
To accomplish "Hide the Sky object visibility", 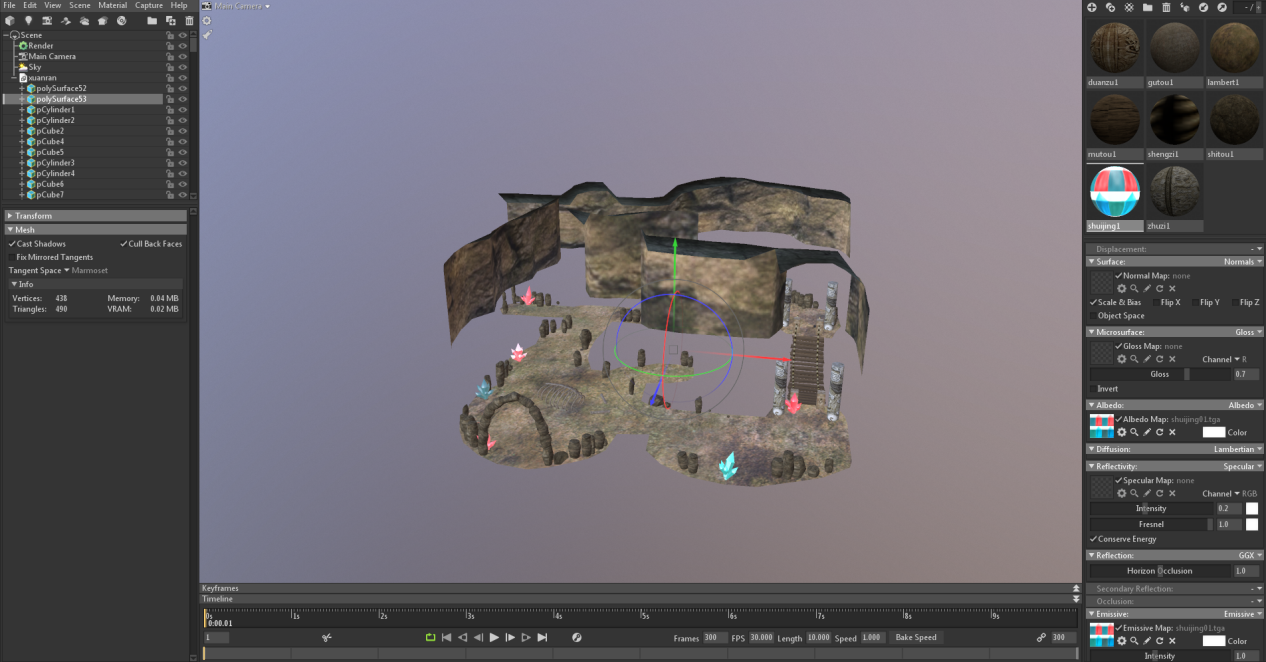I will tap(183, 67).
